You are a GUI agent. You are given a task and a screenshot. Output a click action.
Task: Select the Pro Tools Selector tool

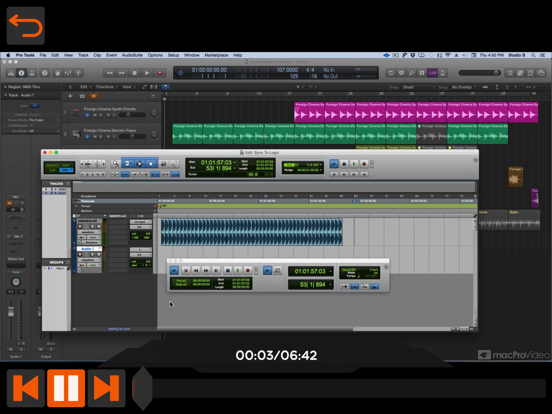click(x=139, y=163)
